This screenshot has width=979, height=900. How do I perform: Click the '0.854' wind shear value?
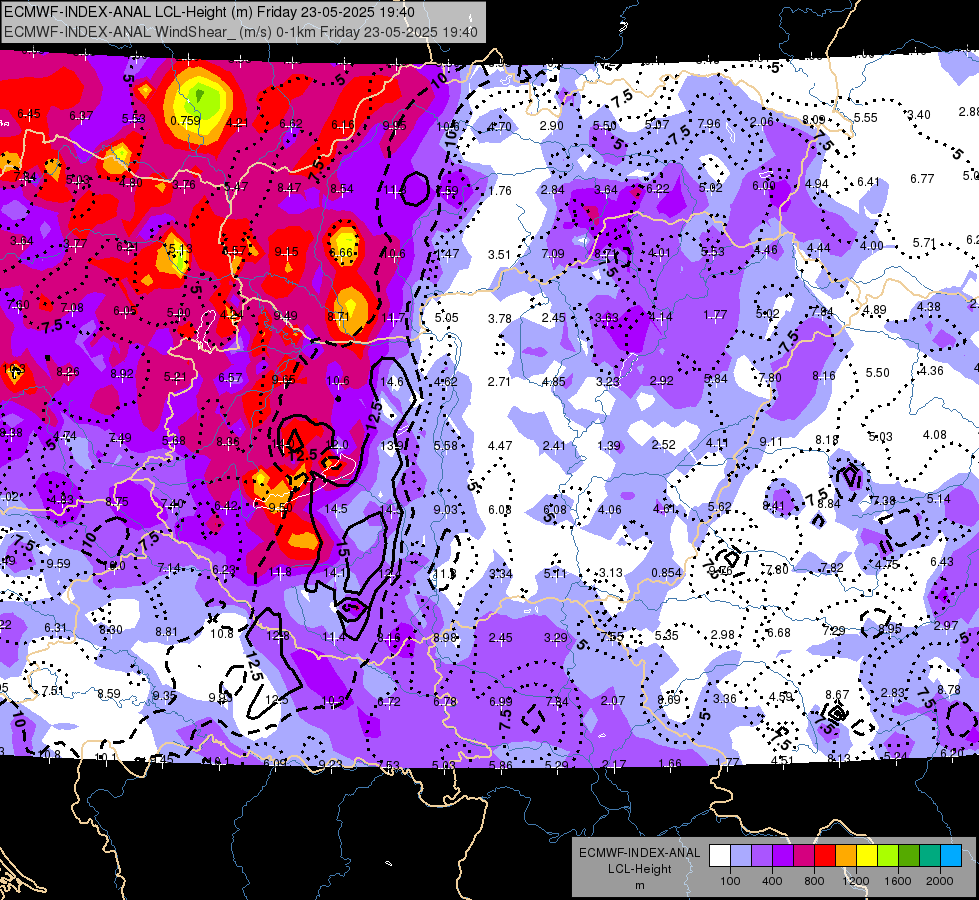coord(666,573)
